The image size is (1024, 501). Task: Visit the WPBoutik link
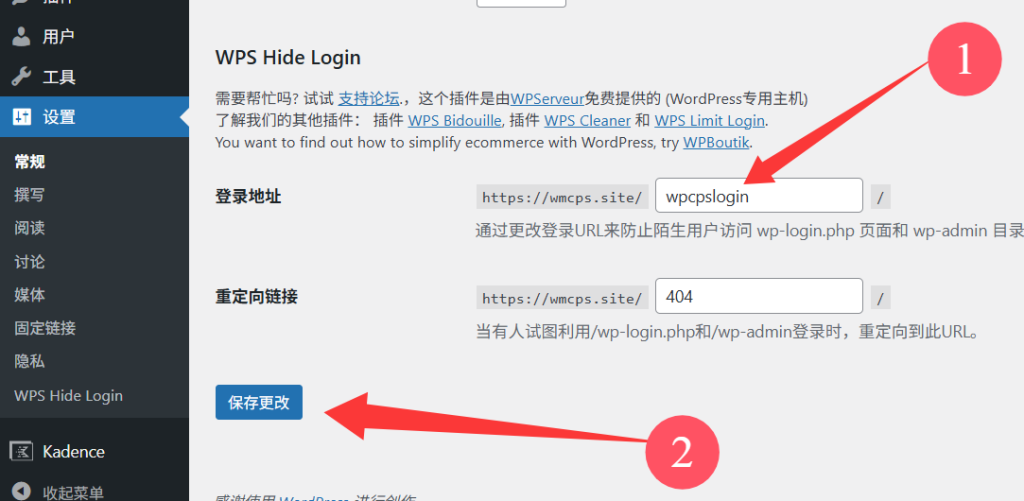pos(716,142)
